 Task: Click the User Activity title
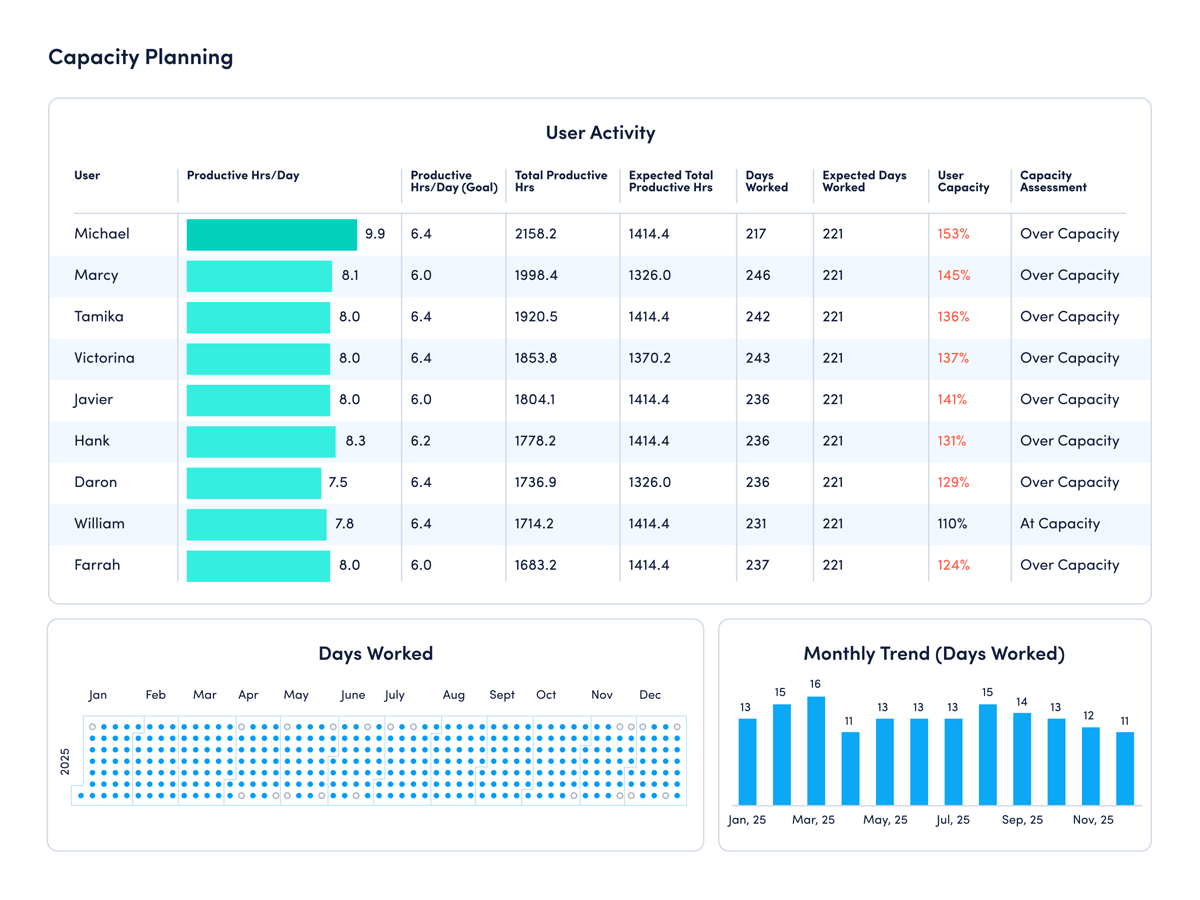[599, 132]
